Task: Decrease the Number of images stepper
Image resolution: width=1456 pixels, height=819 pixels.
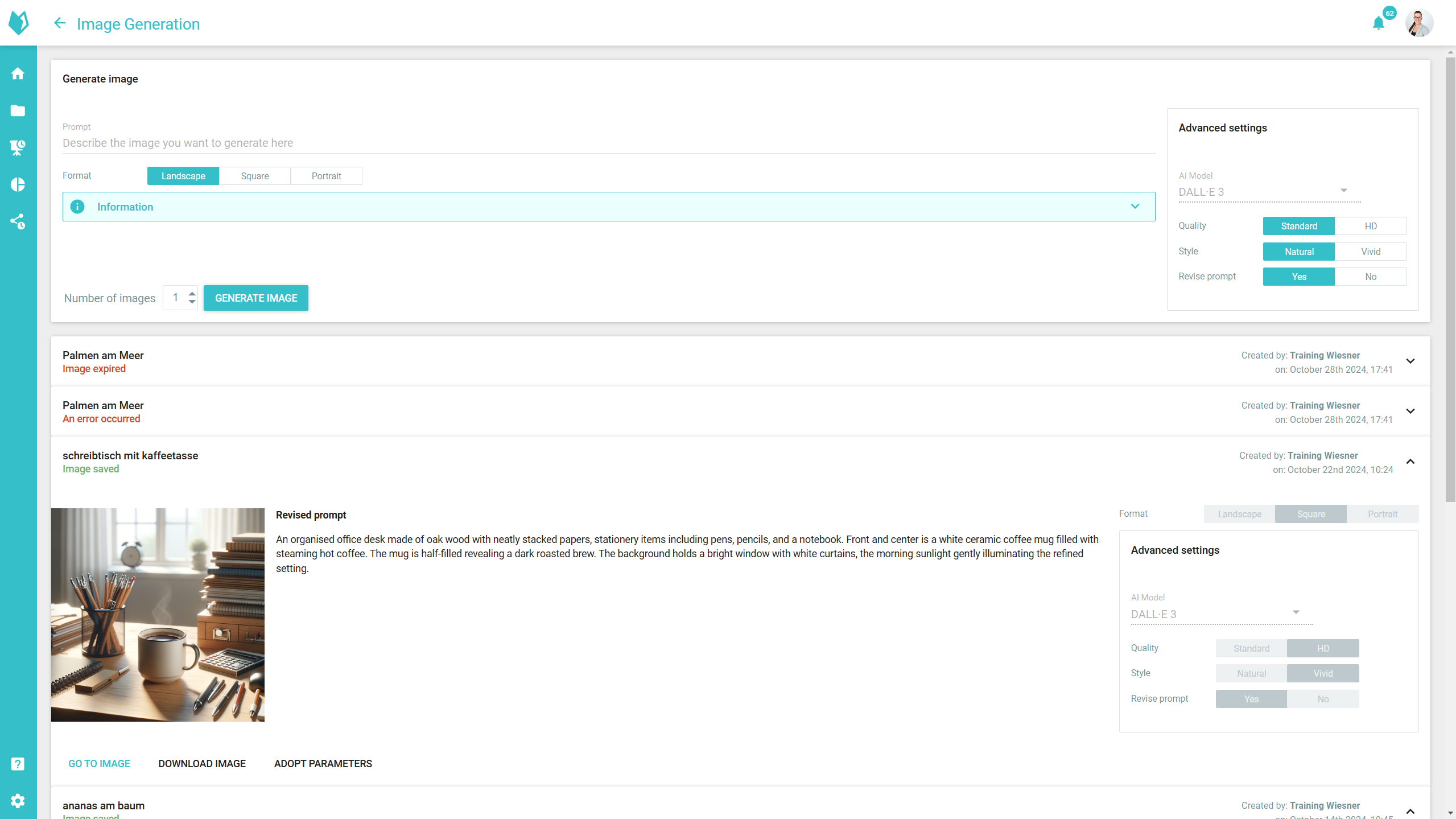Action: (192, 302)
